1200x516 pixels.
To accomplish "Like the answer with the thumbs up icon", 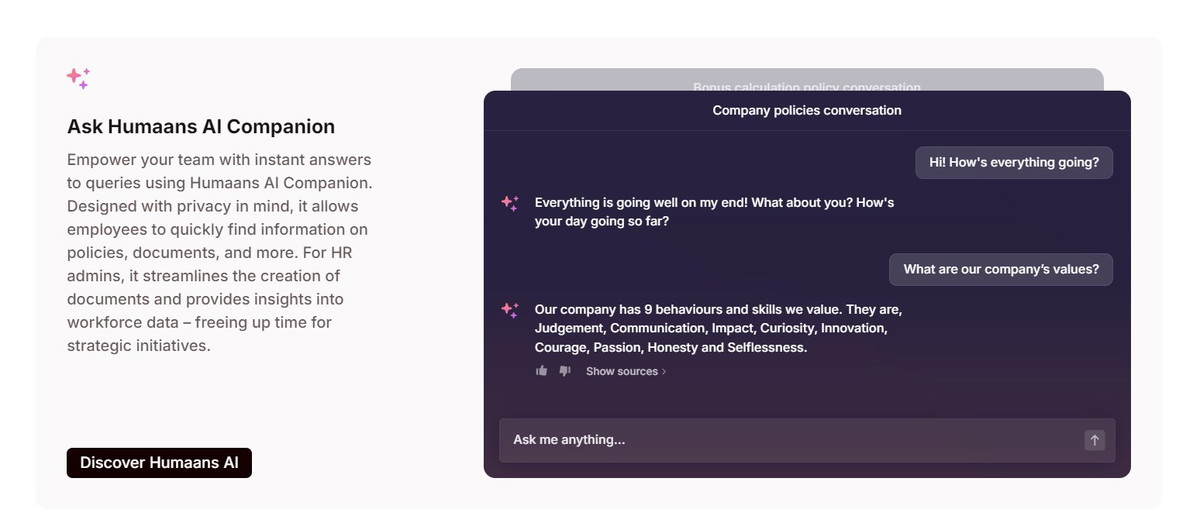I will [542, 371].
